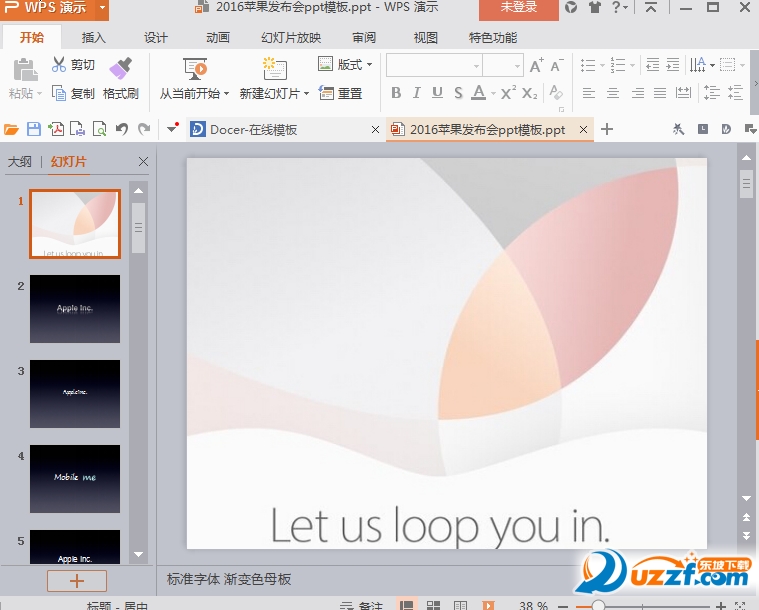
Task: Click the slideshow play icon in status bar
Action: [488, 605]
